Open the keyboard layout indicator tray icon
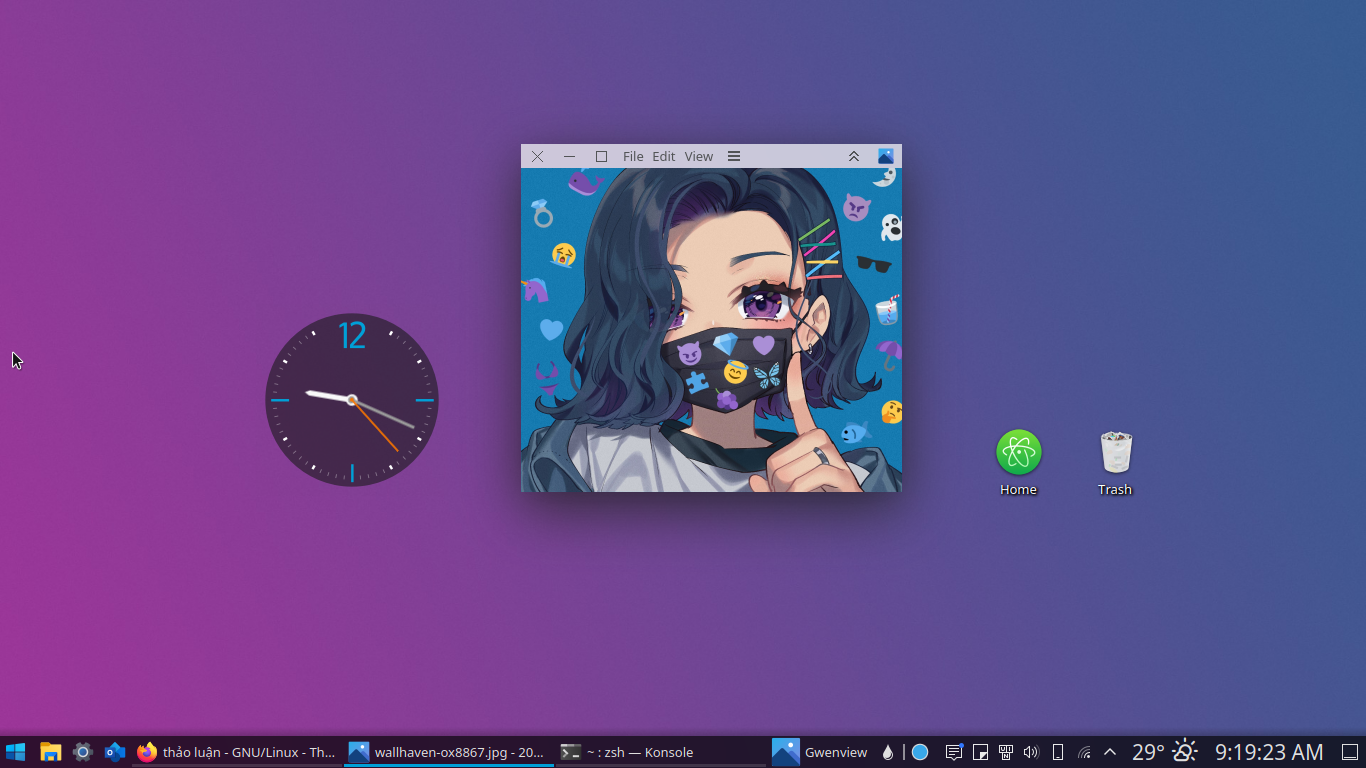This screenshot has width=1366, height=768. (x=1006, y=752)
